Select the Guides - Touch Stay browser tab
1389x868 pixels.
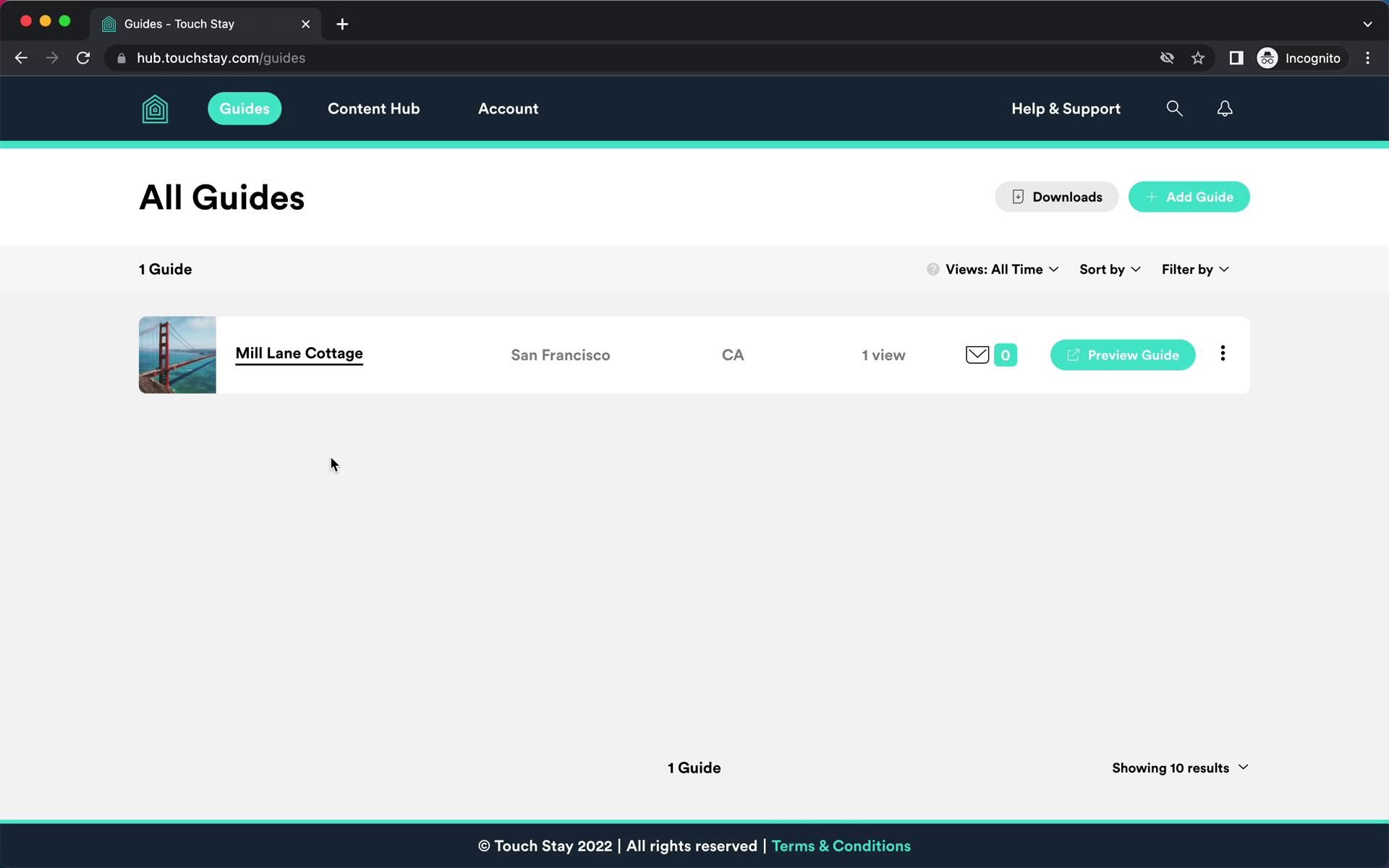click(206, 24)
